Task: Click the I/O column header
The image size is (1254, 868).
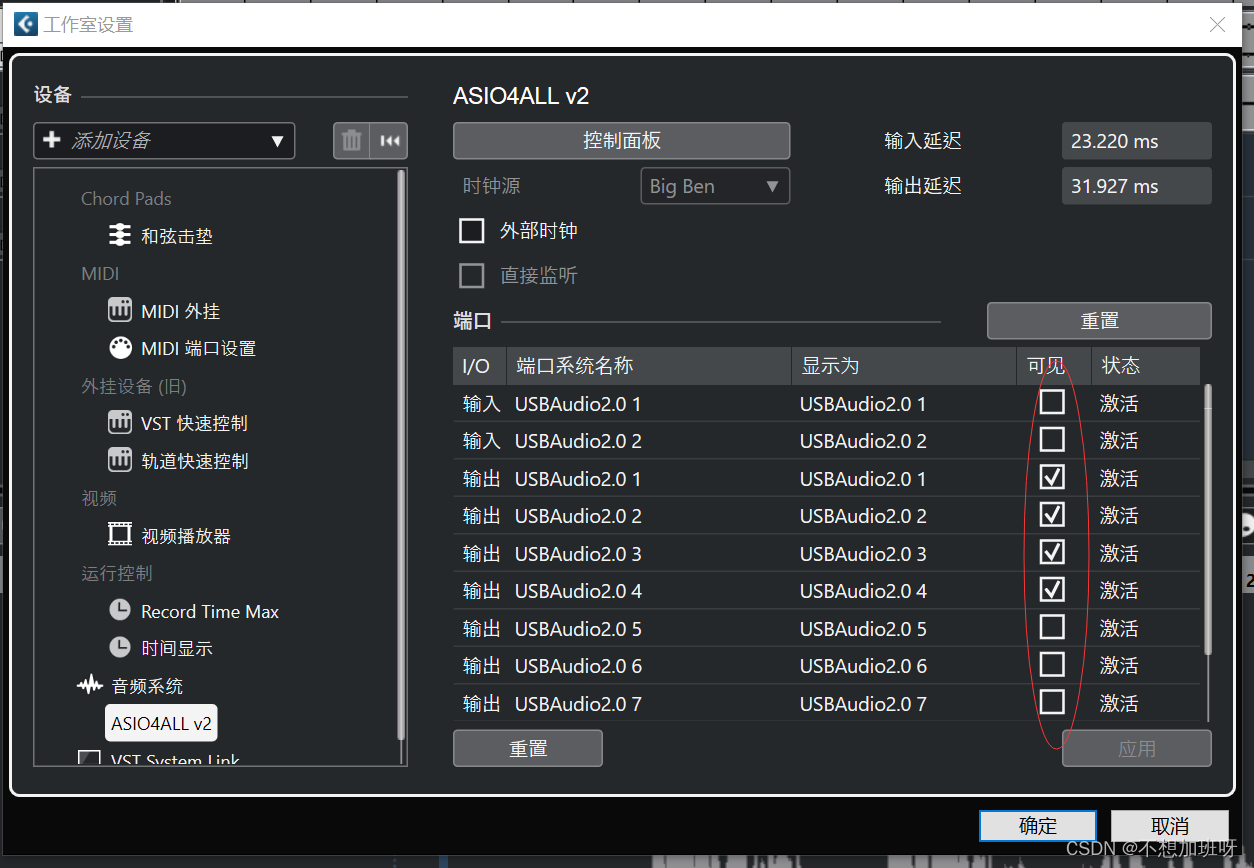Action: click(x=480, y=366)
